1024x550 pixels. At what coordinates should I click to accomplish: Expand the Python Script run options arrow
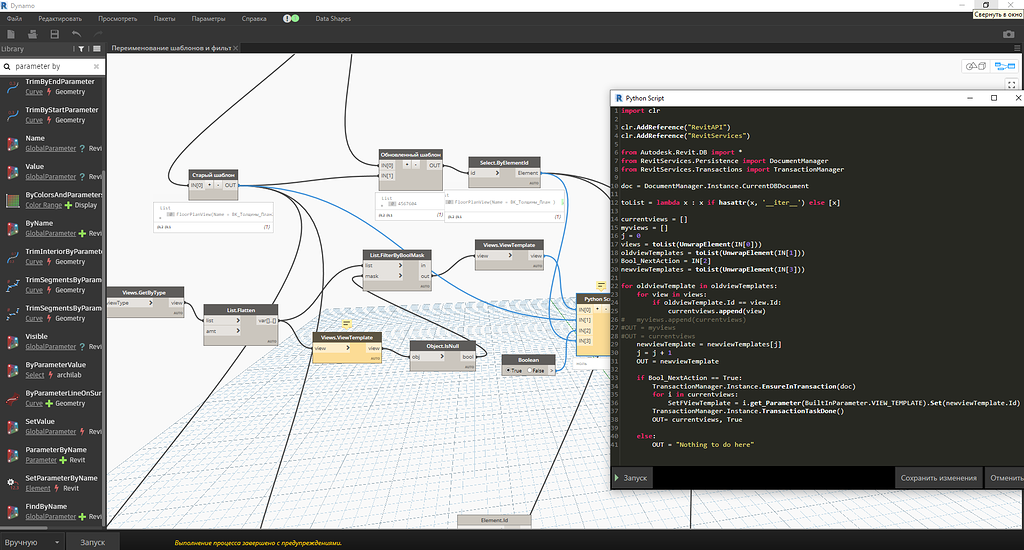(x=616, y=478)
